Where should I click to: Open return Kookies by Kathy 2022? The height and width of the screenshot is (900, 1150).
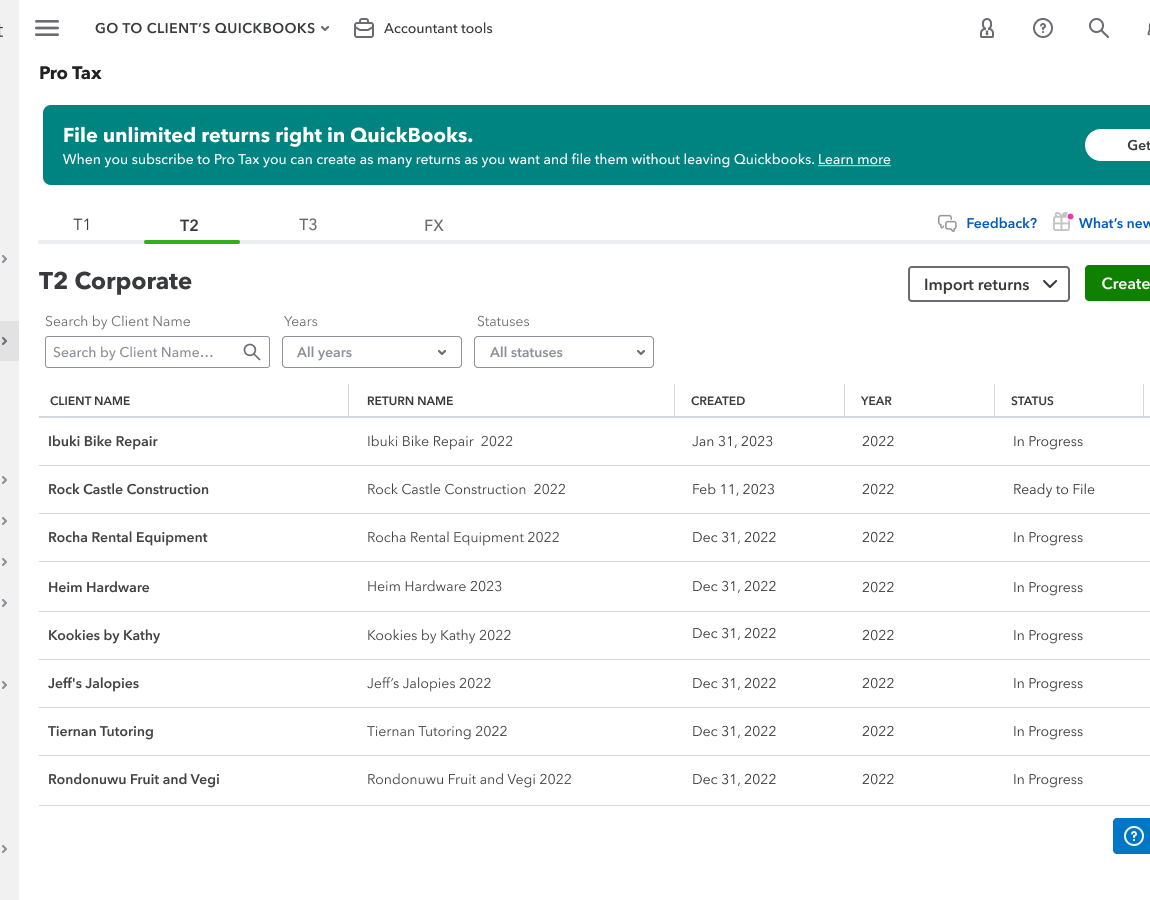439,635
